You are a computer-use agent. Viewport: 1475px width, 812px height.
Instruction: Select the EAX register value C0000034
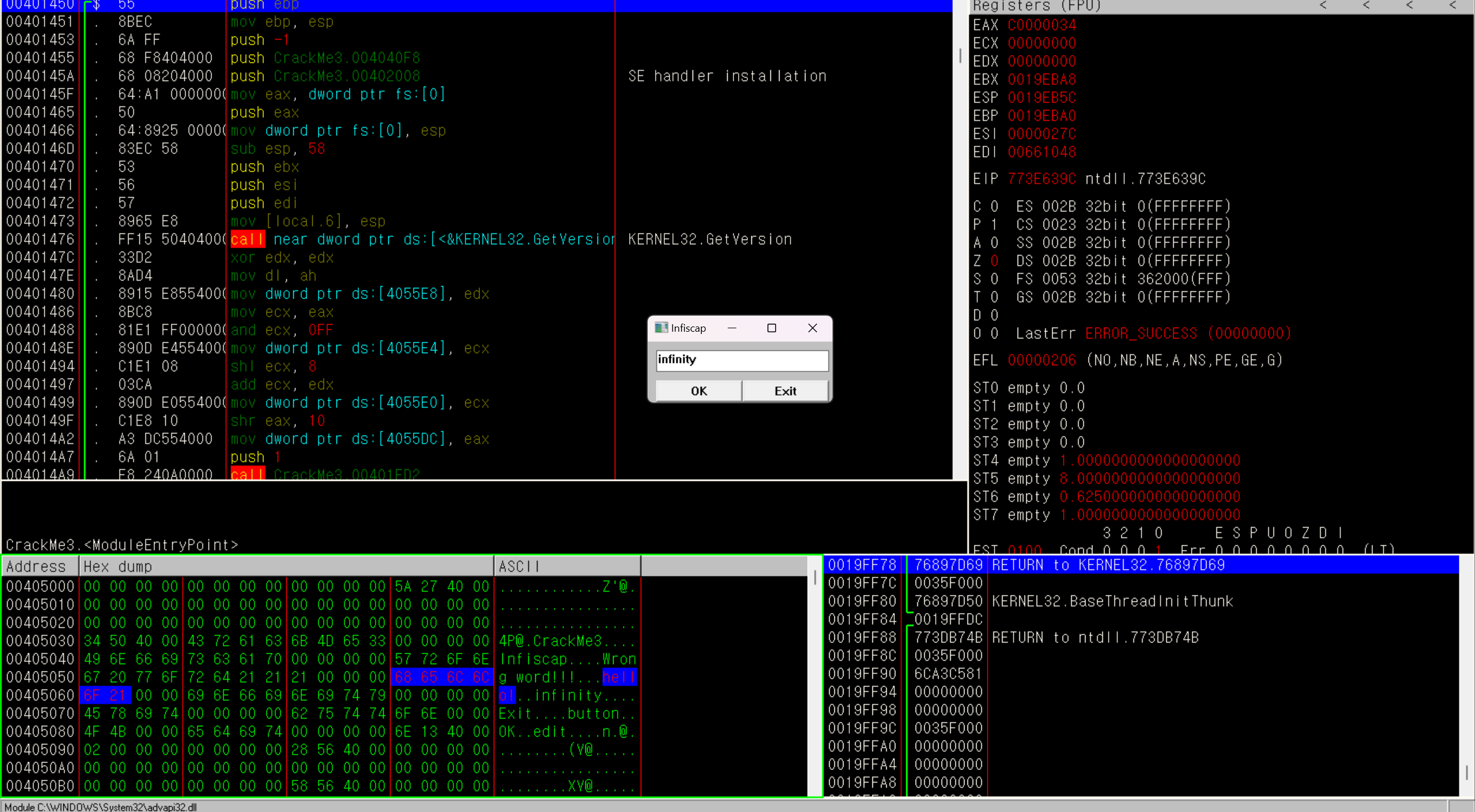(x=1042, y=25)
